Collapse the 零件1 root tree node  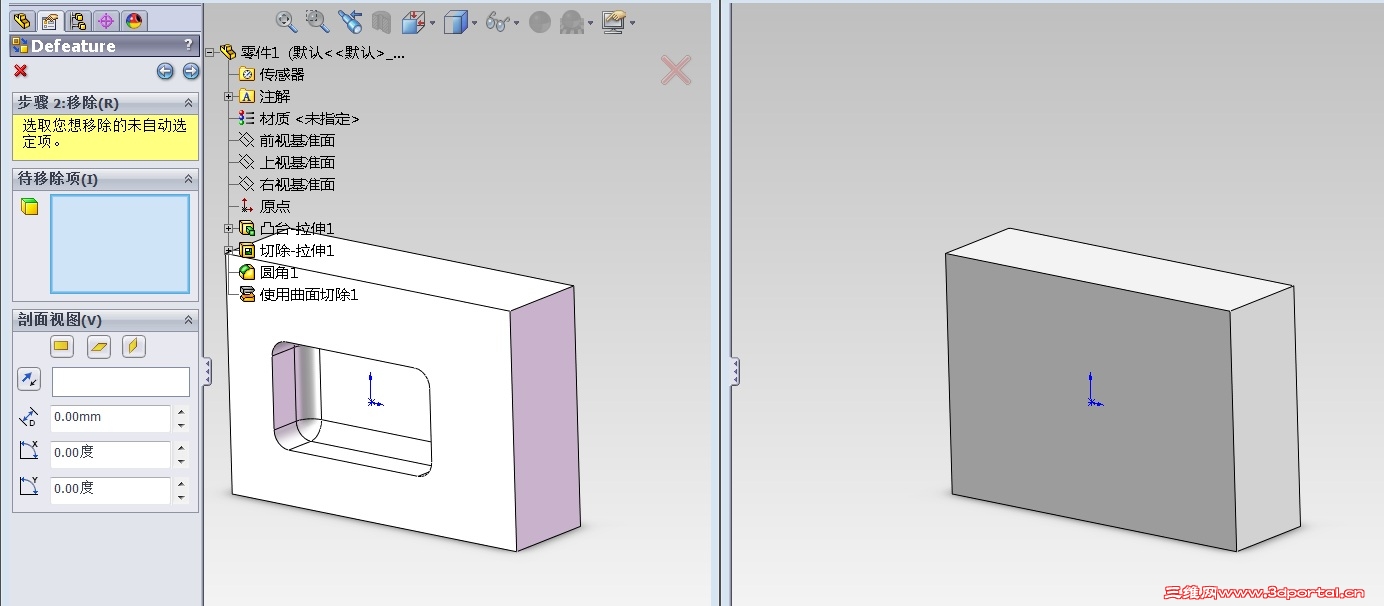(x=210, y=52)
